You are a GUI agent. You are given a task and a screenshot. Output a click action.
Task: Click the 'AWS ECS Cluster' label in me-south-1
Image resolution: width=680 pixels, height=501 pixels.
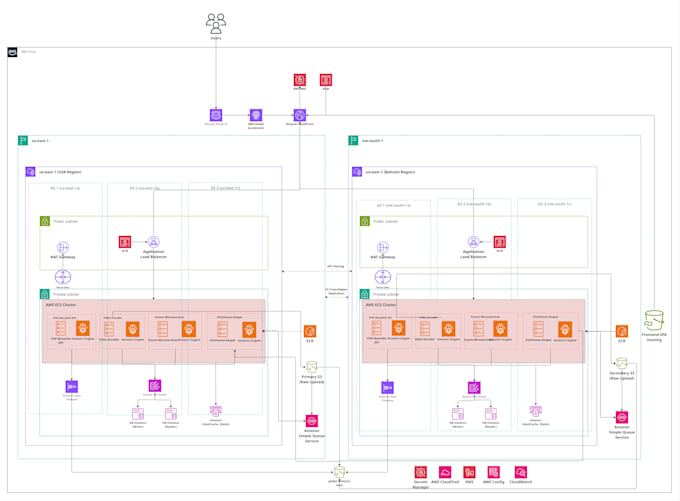380,305
